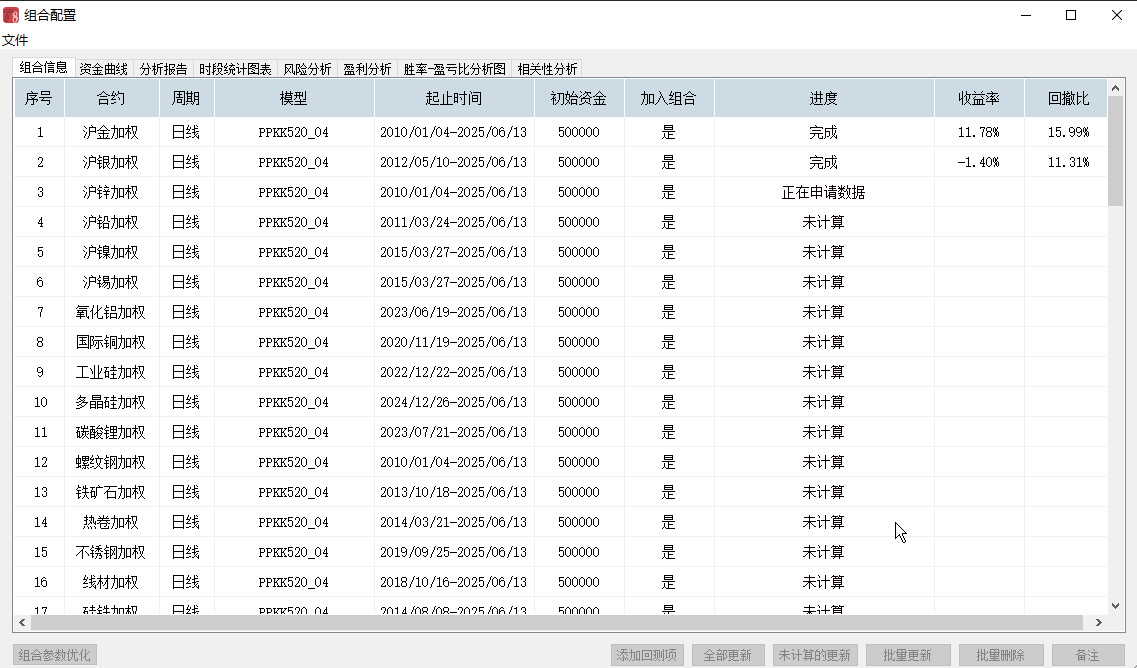Select the 时段统计图表 tab
1137x668 pixels.
point(235,69)
